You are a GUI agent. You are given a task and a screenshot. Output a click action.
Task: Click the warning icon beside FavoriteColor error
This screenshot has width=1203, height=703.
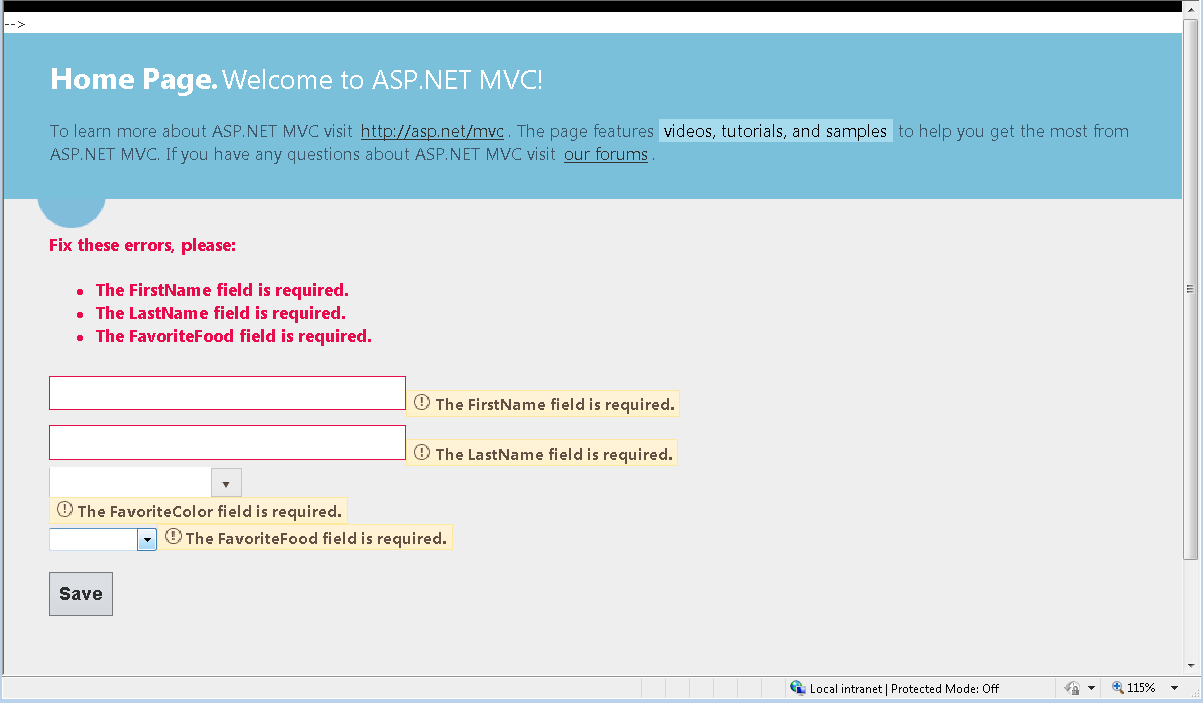click(x=65, y=510)
